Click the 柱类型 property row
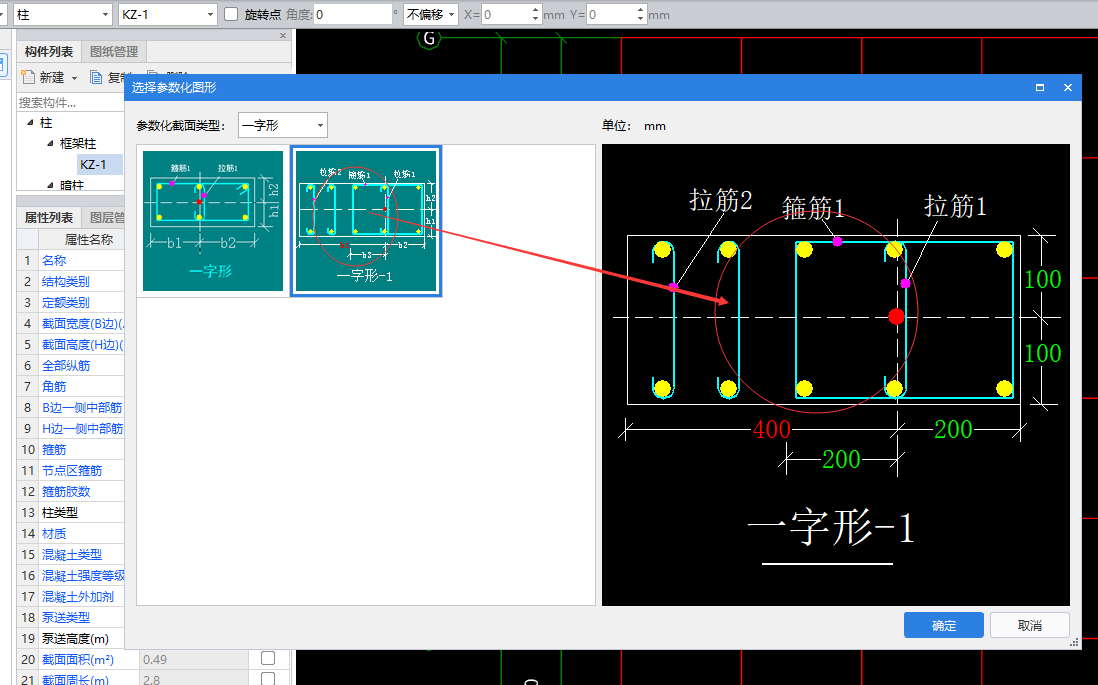The width and height of the screenshot is (1098, 685). click(x=71, y=513)
